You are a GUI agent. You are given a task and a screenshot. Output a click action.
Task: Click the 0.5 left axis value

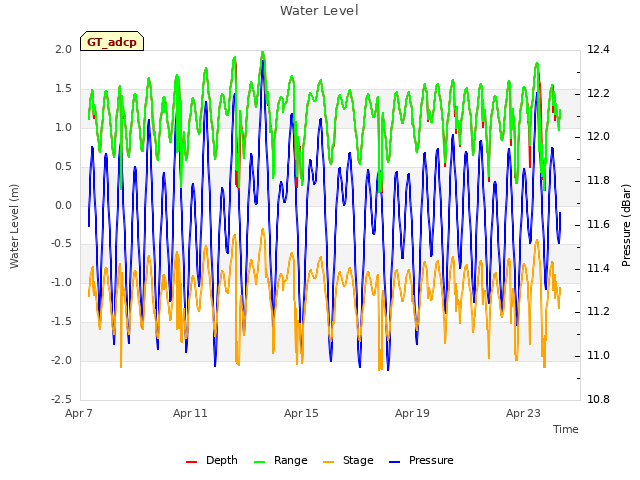coord(64,166)
